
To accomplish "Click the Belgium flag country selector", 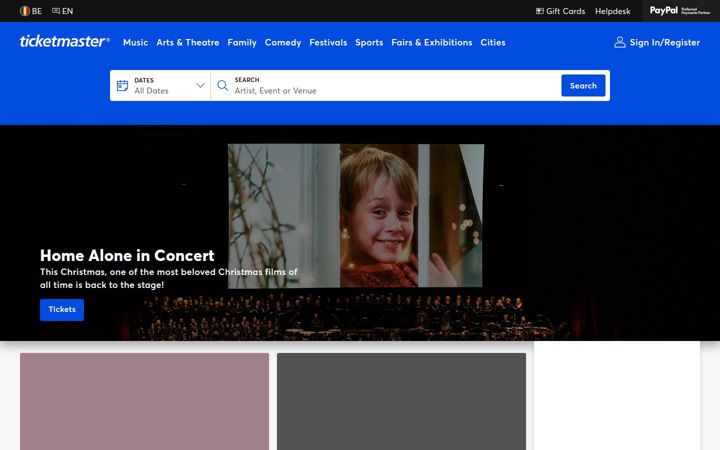I will (30, 11).
